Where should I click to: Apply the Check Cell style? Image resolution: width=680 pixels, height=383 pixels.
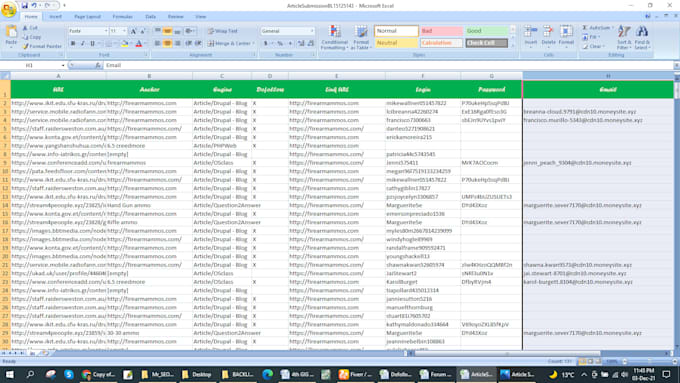coord(486,43)
